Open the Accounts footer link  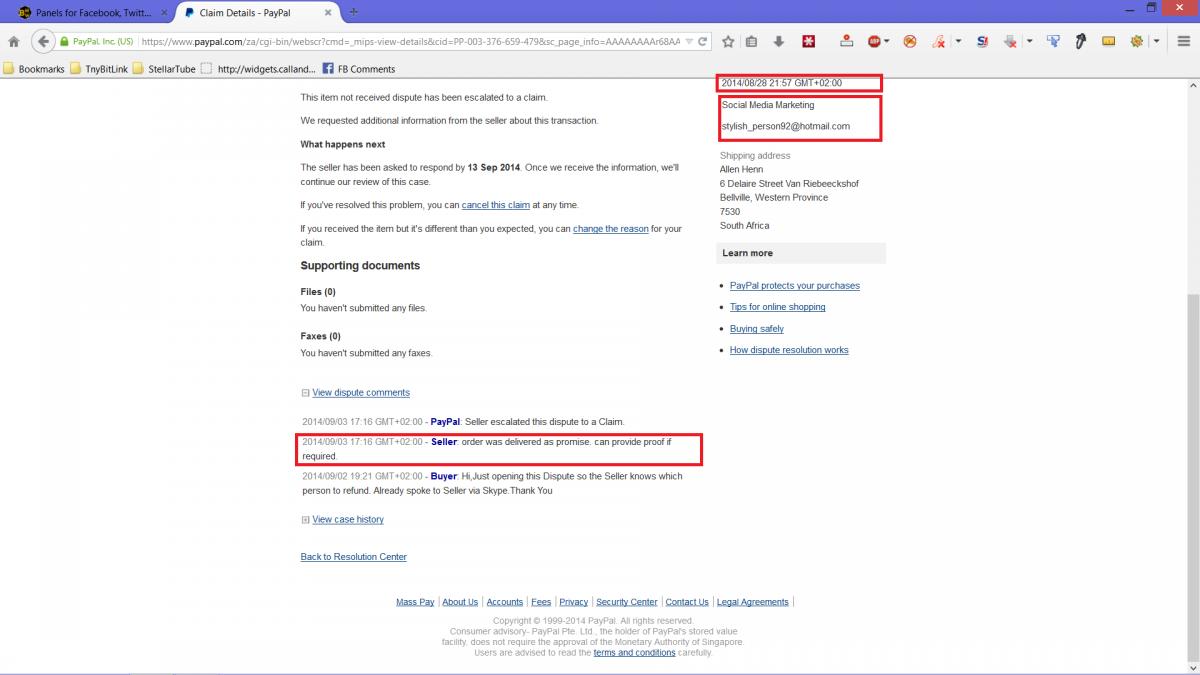(505, 602)
